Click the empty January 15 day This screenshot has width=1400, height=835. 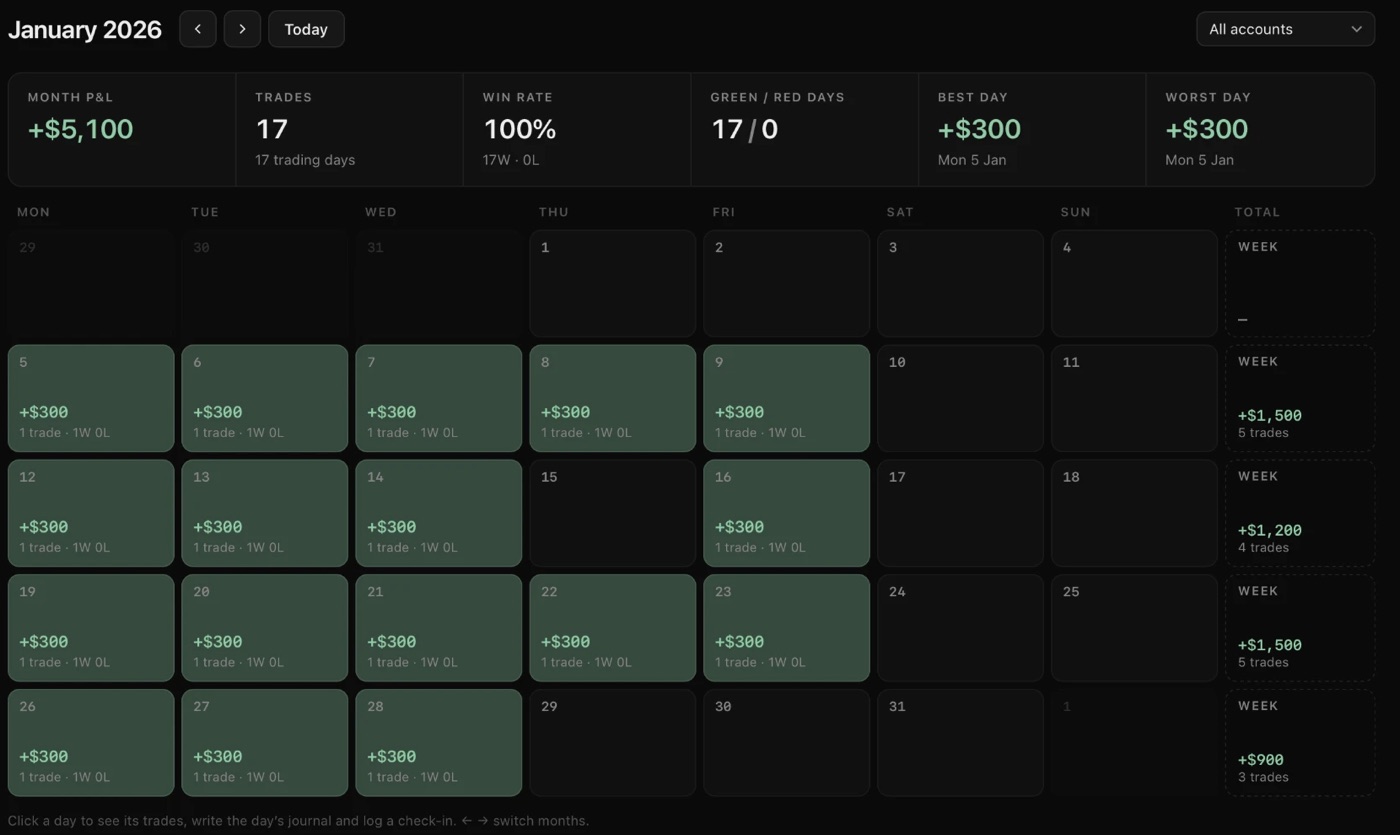pyautogui.click(x=613, y=513)
